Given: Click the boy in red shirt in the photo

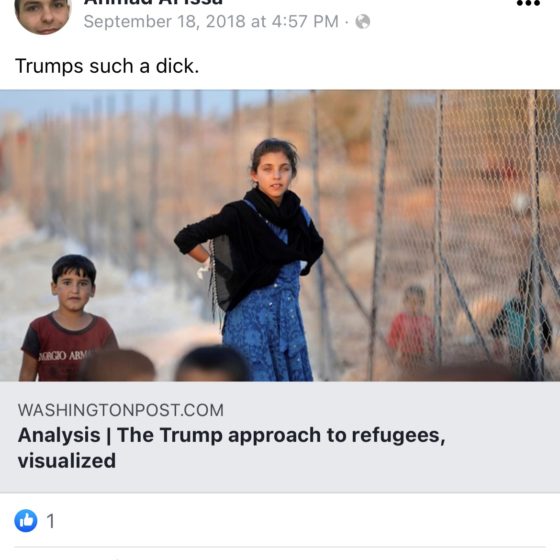Looking at the screenshot, I should pos(68,318).
